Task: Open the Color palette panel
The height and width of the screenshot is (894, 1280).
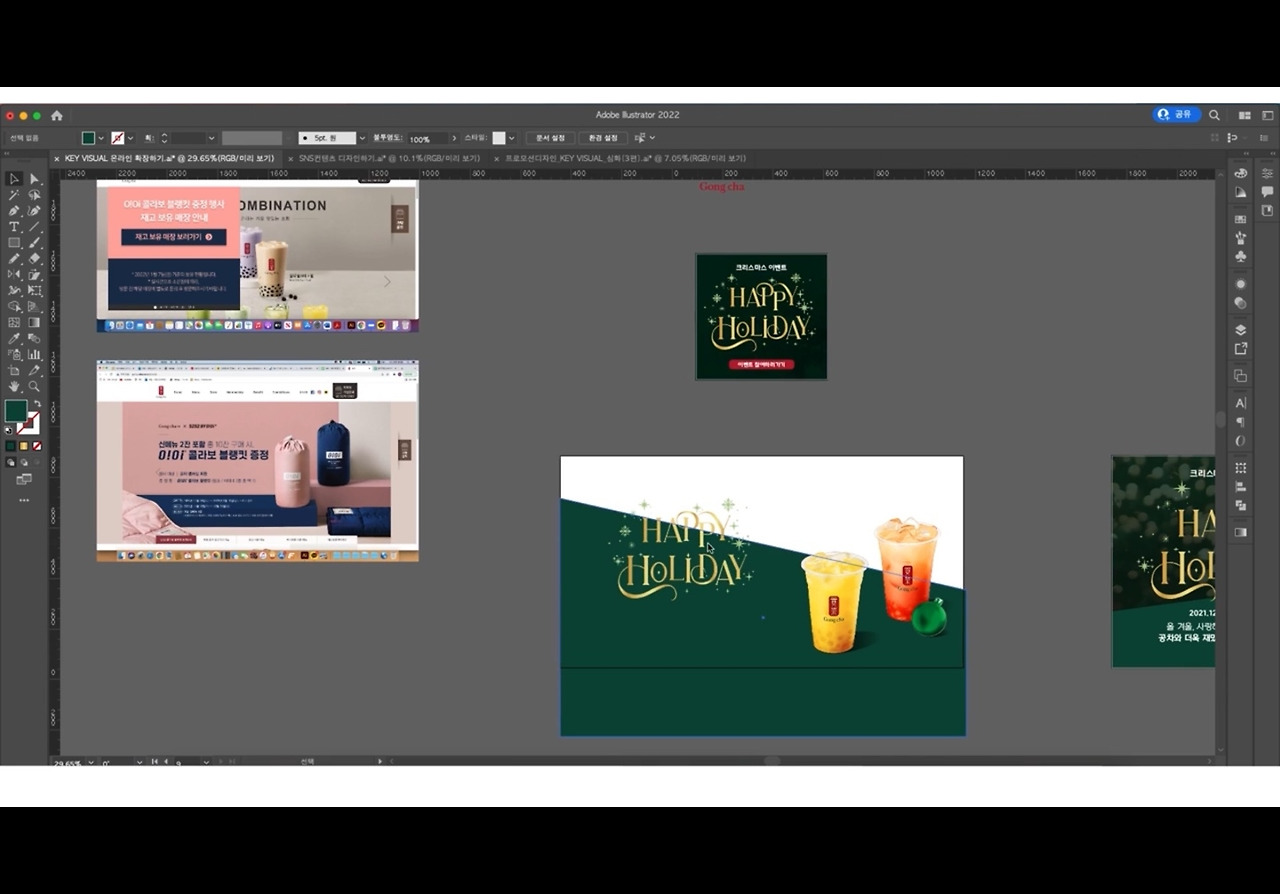Action: (x=1241, y=173)
